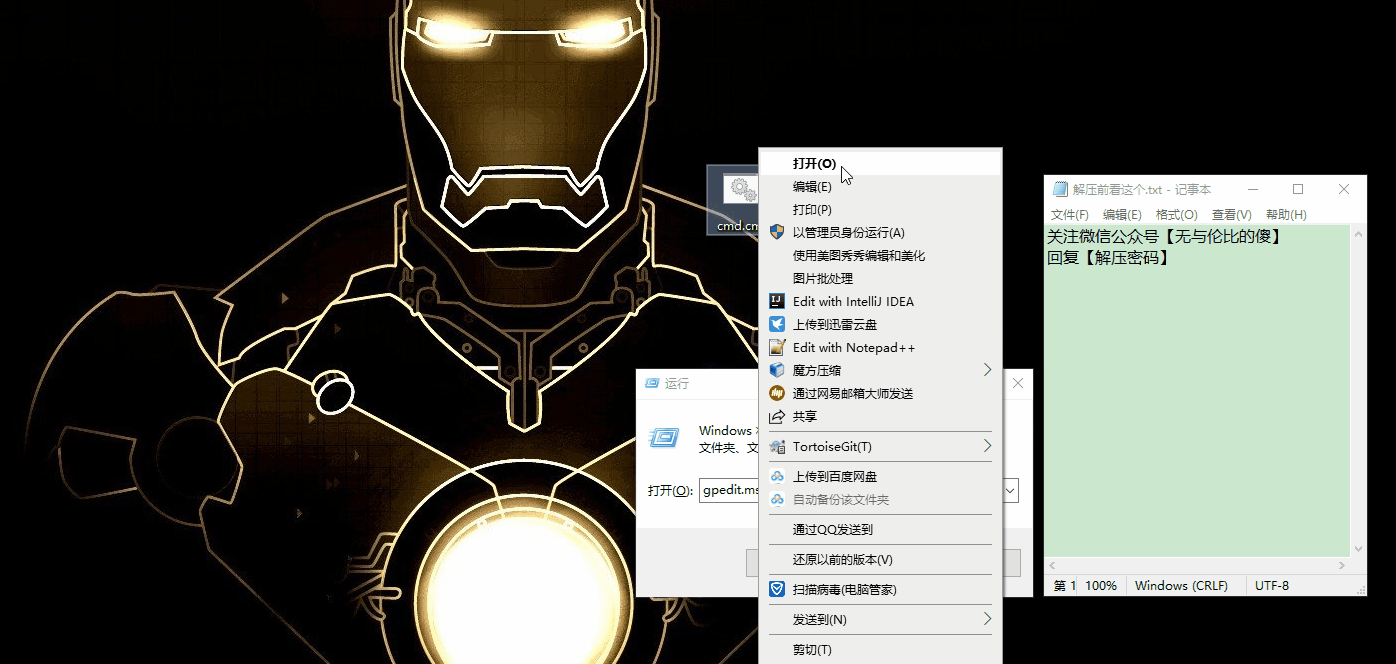This screenshot has width=1396, height=664.
Task: Run as administrator with 以管理员身份运行(A)
Action: pos(881,233)
